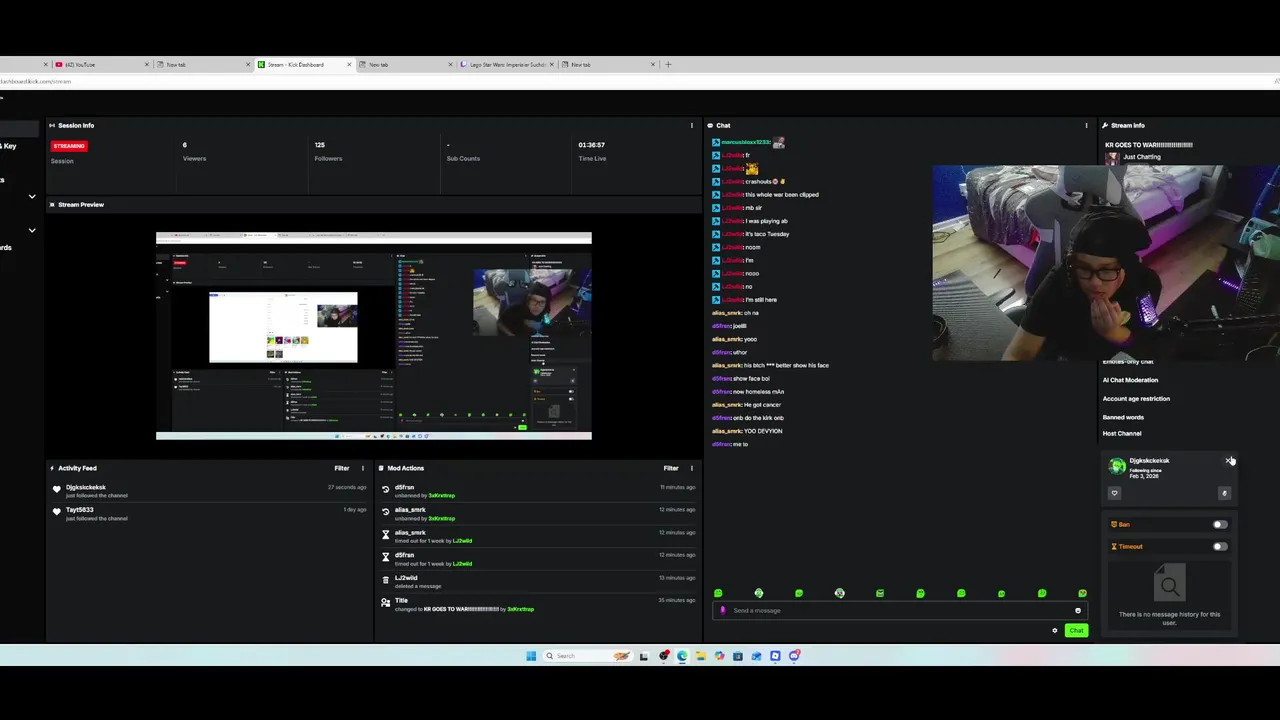Click the Stream Preview thumbnail
The height and width of the screenshot is (720, 1280).
coord(374,336)
